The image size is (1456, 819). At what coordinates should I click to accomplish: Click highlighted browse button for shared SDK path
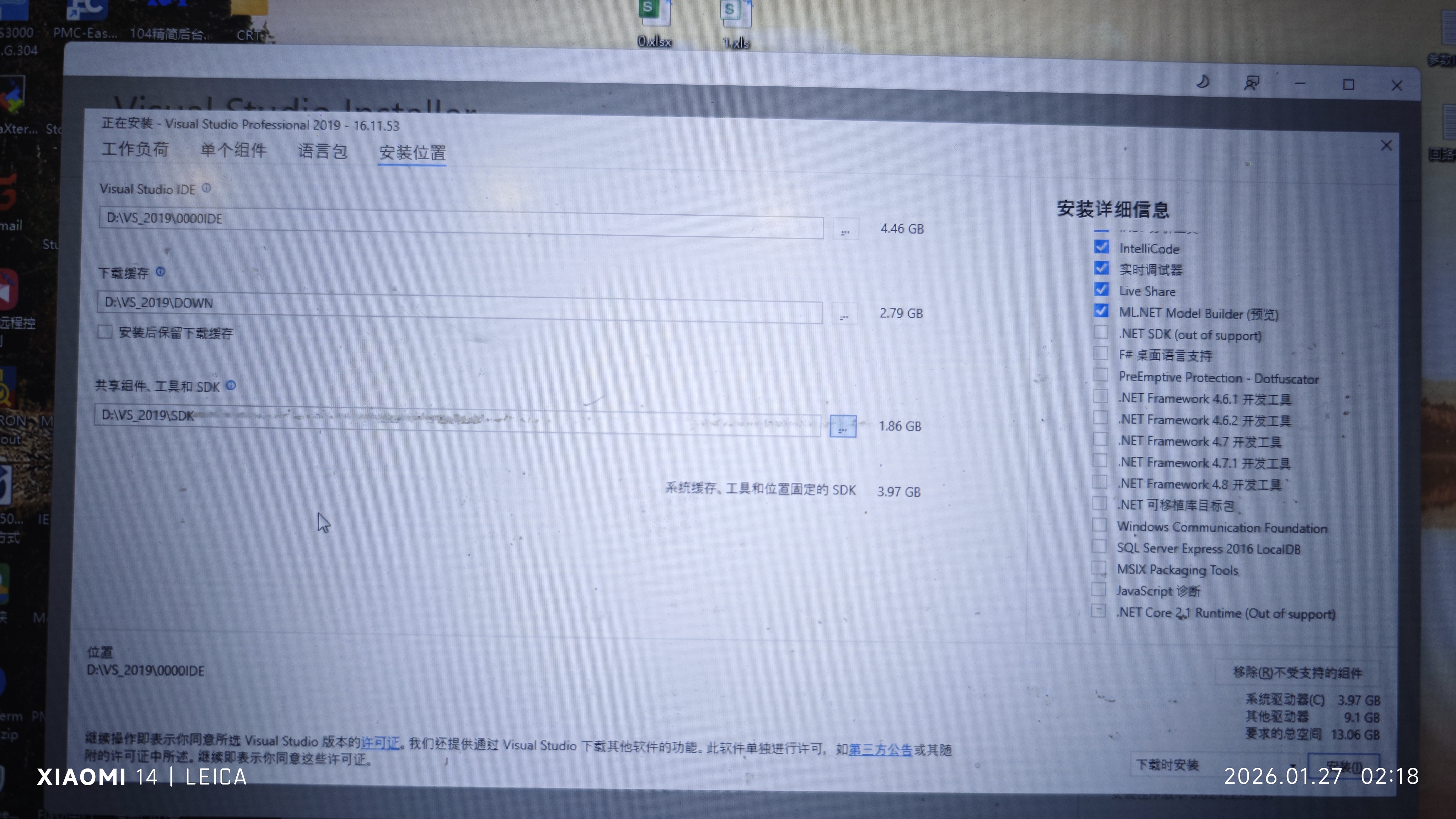coord(842,427)
